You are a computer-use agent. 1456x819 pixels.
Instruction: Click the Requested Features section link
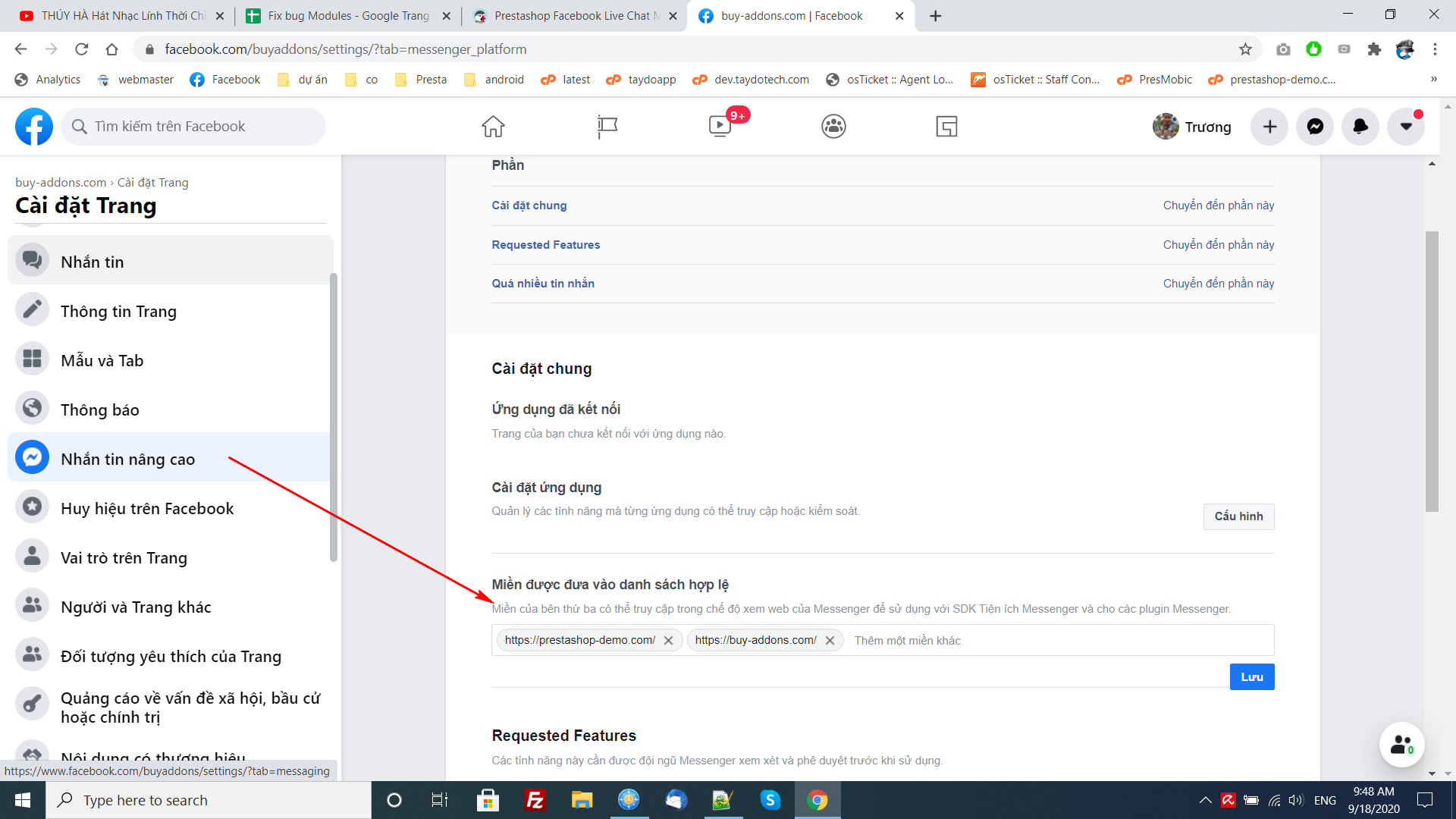[545, 245]
